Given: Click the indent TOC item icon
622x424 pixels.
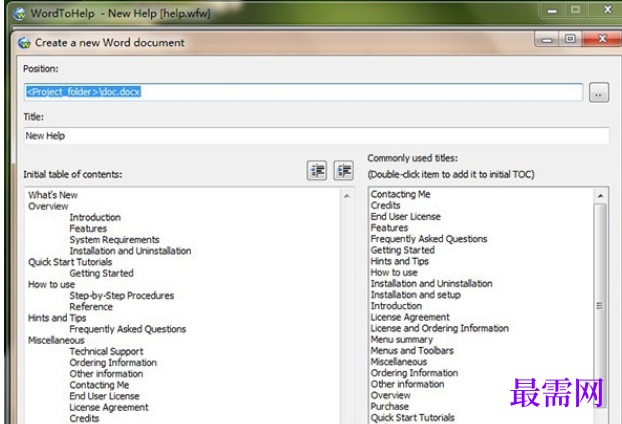Looking at the screenshot, I should pyautogui.click(x=344, y=171).
